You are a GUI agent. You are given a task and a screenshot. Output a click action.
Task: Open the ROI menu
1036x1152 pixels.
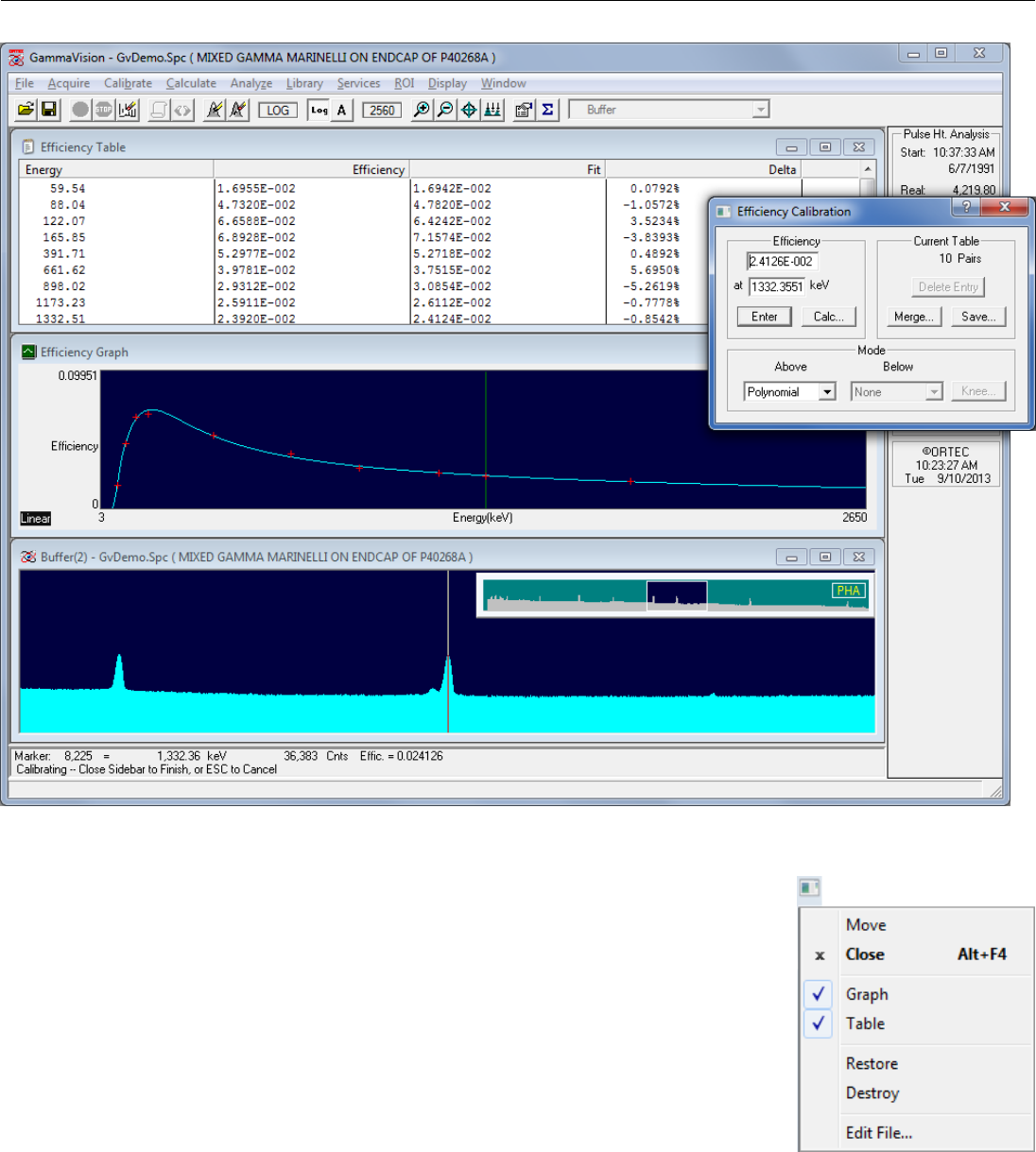click(x=404, y=83)
